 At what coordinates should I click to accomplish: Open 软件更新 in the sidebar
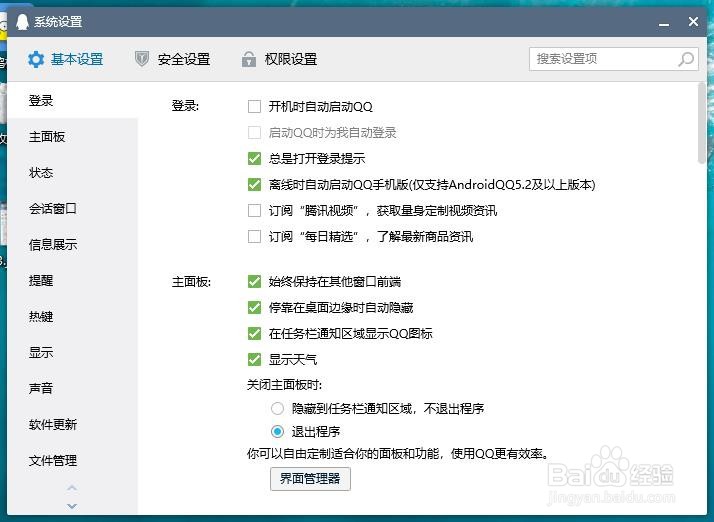click(73, 424)
